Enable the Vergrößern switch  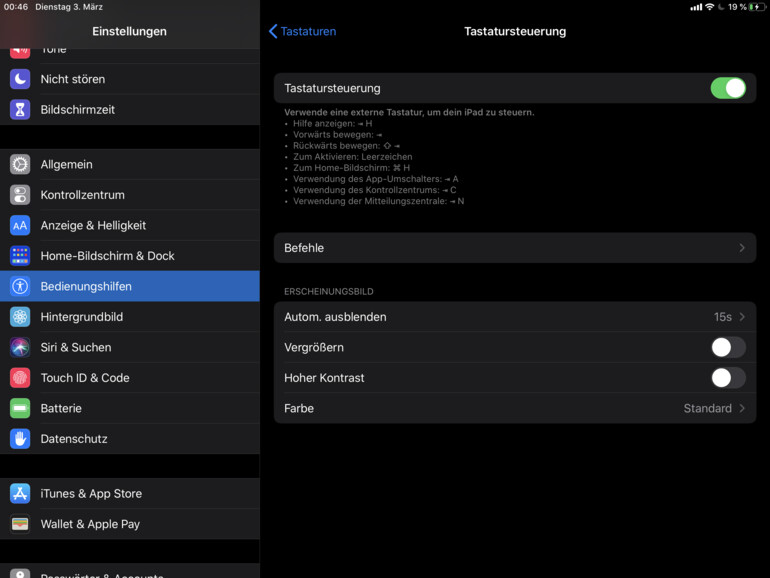[x=728, y=347]
